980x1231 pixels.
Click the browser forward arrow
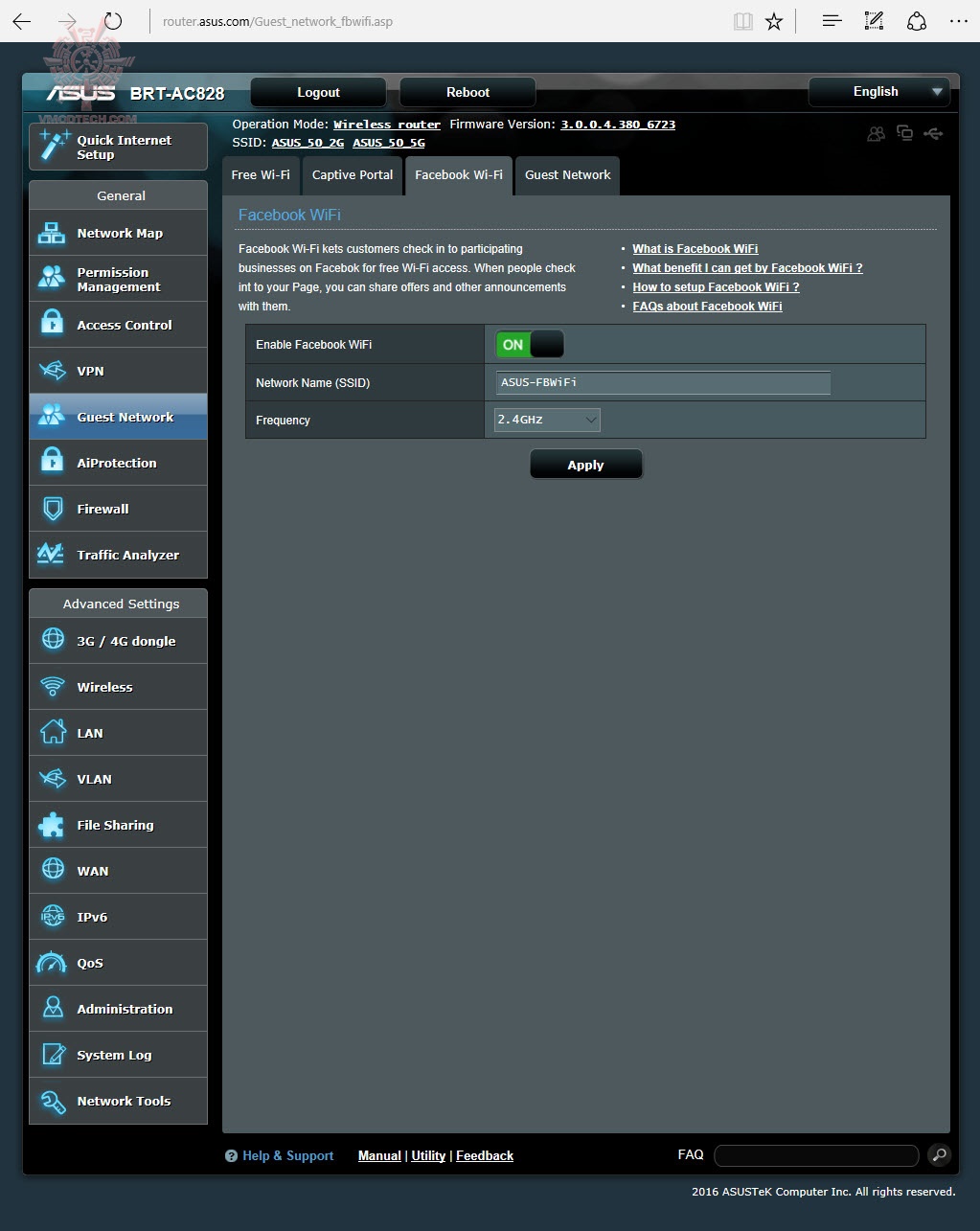tap(67, 21)
